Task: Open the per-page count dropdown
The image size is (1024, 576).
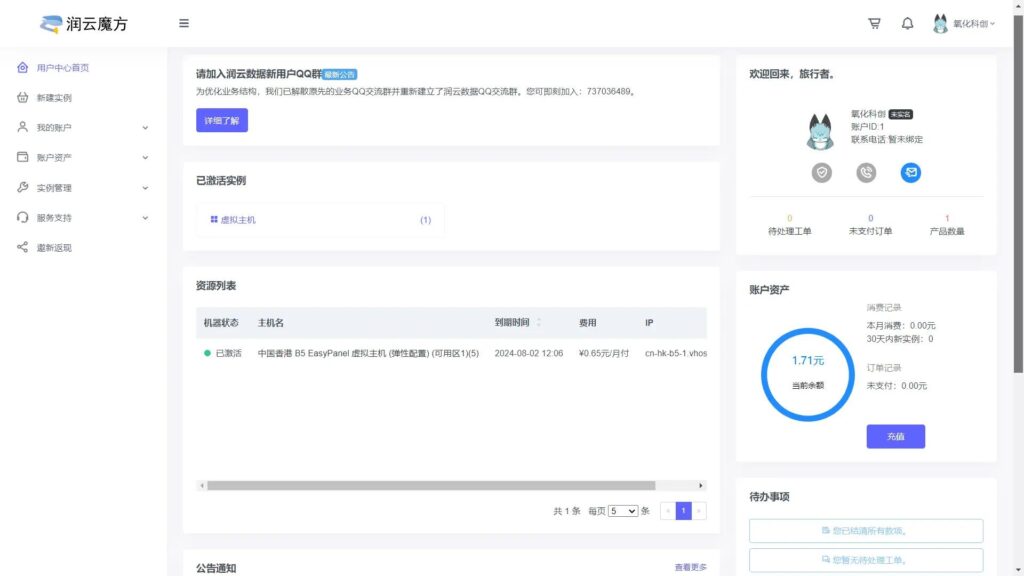Action: (622, 511)
